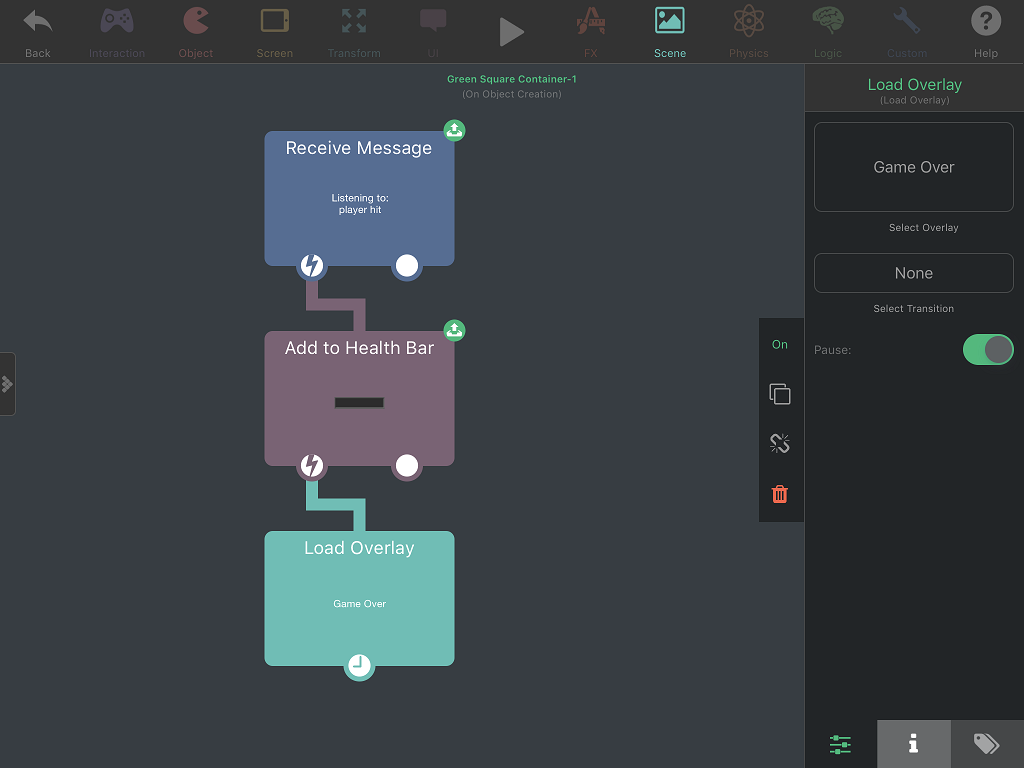The height and width of the screenshot is (768, 1024).
Task: Open the None transition selector
Action: pyautogui.click(x=914, y=273)
